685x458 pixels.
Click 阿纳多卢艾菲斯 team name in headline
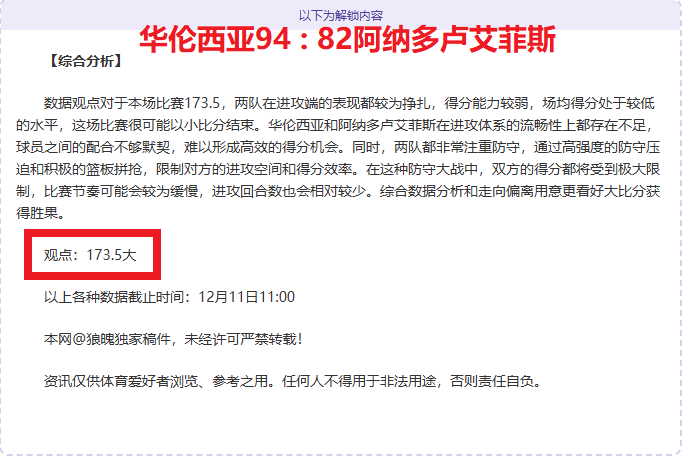pos(454,39)
